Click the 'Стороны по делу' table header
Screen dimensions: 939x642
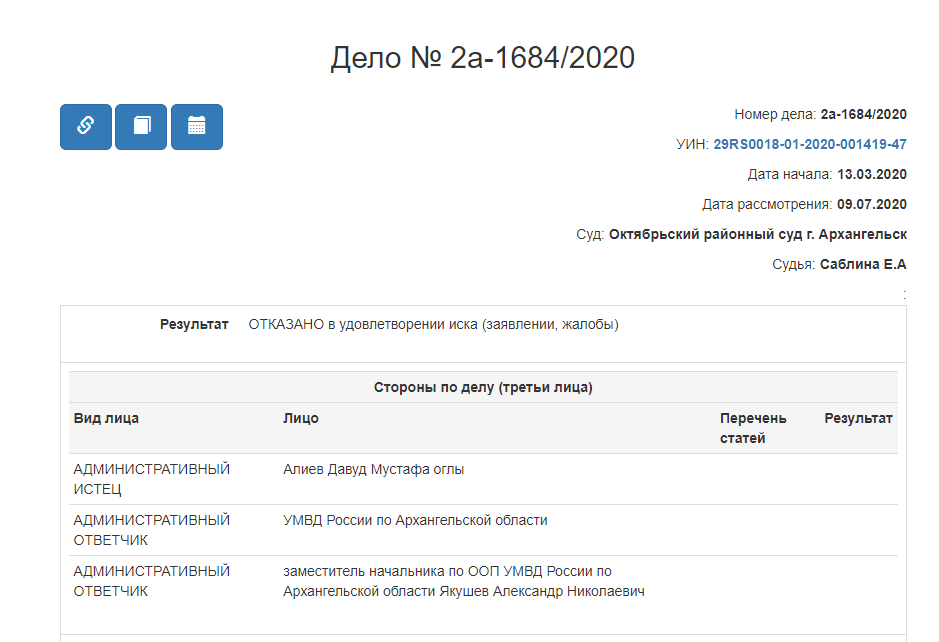483,387
